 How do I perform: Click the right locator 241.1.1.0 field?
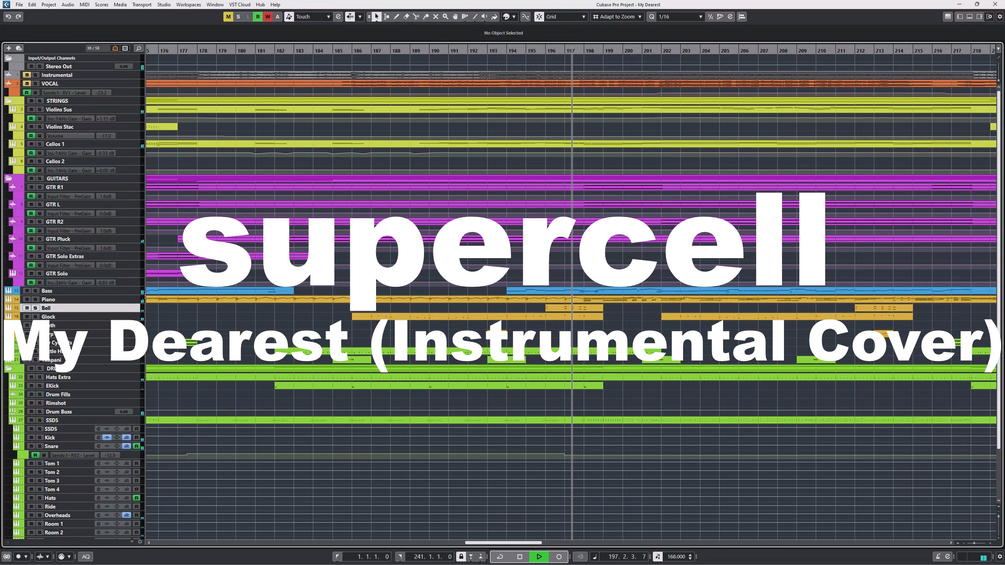[433, 556]
